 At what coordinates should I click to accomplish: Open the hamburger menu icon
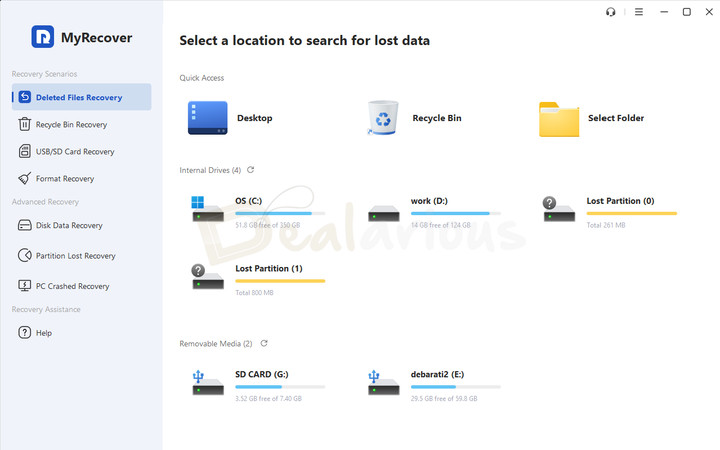(639, 12)
